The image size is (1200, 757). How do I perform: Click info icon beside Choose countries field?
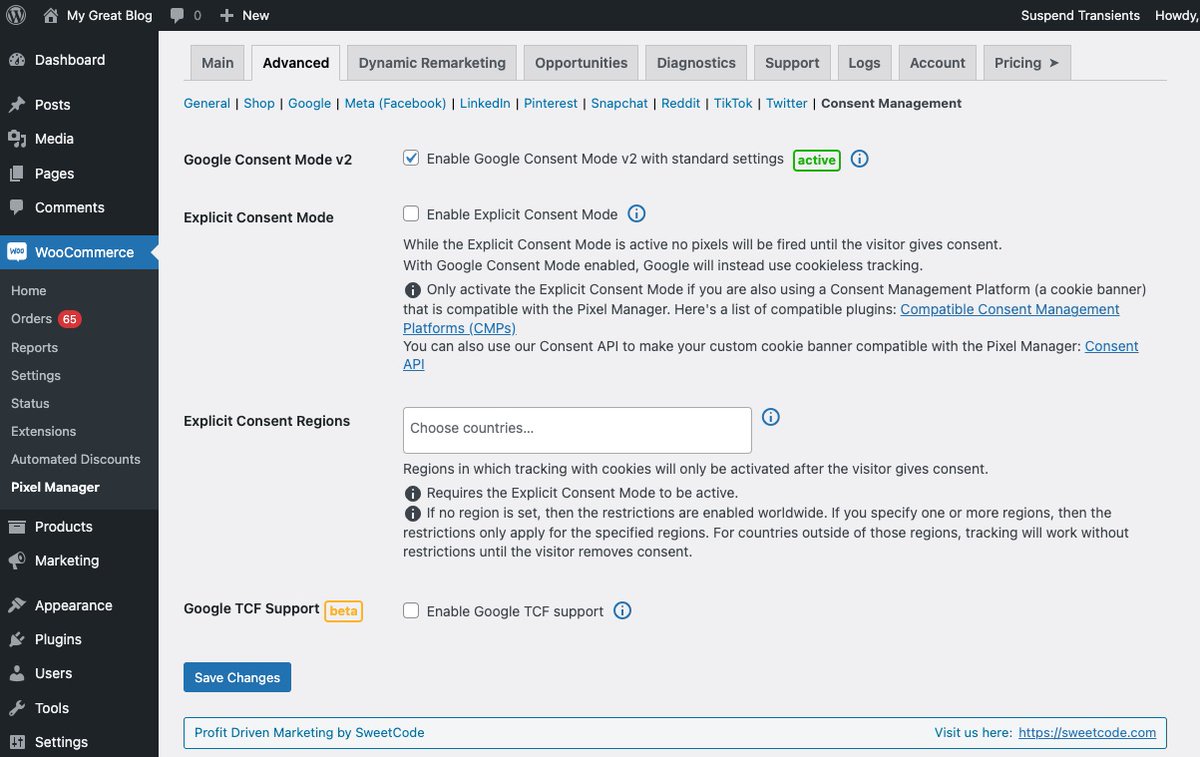[x=771, y=417]
